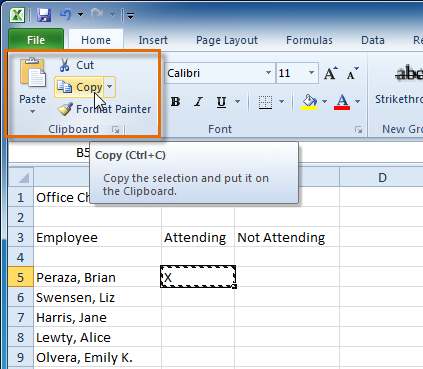This screenshot has height=369, width=423.
Task: Open Fill Color palette arrow
Action: pyautogui.click(x=324, y=101)
